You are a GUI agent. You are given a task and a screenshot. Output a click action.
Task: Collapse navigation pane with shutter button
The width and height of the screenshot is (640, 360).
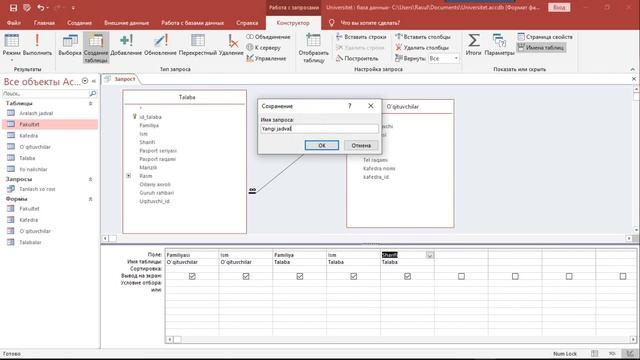click(x=94, y=81)
